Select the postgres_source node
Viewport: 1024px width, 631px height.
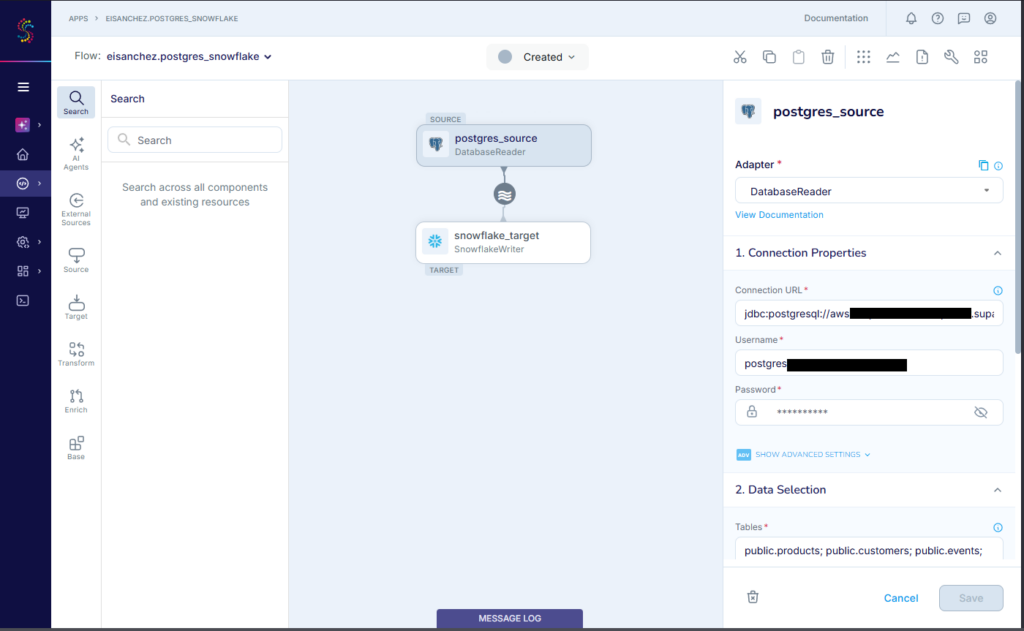[504, 145]
